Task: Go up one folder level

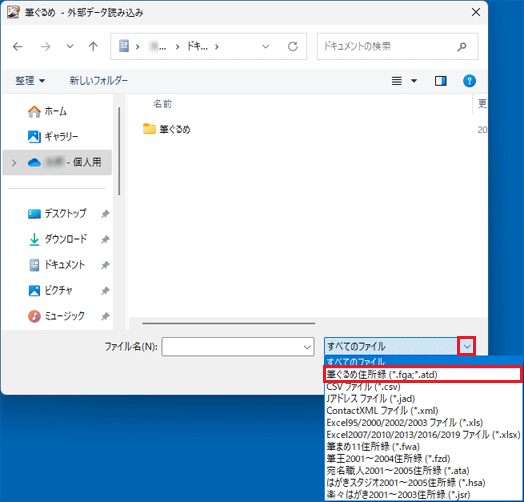Action: [93, 46]
